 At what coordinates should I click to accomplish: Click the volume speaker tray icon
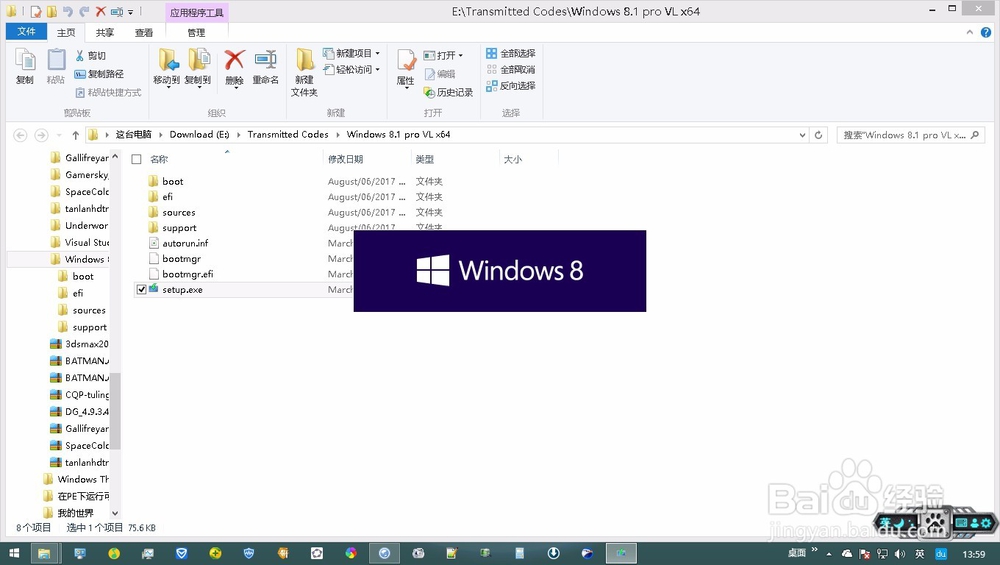(x=900, y=554)
